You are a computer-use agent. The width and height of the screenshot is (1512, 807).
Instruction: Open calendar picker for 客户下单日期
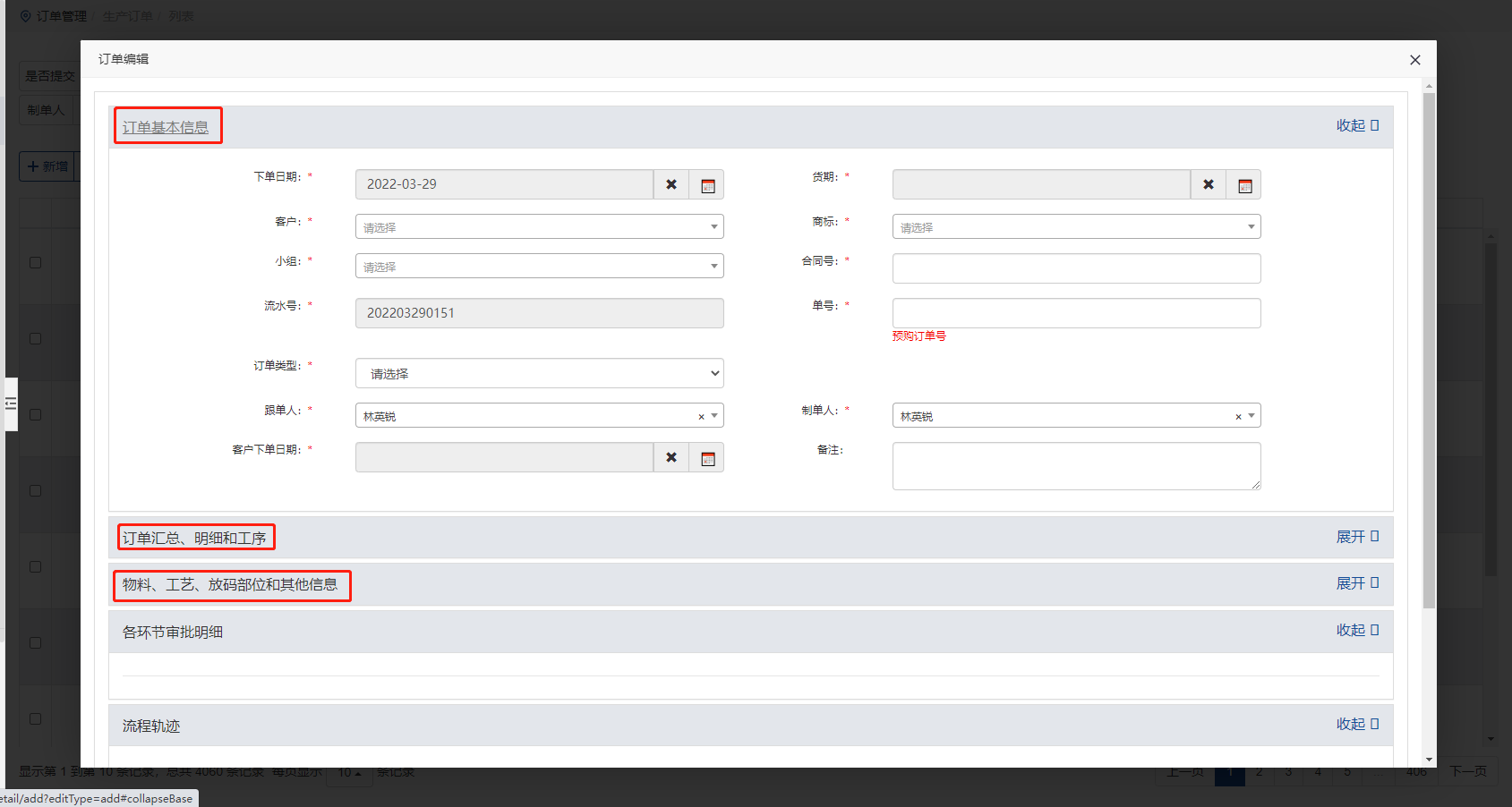(x=707, y=458)
